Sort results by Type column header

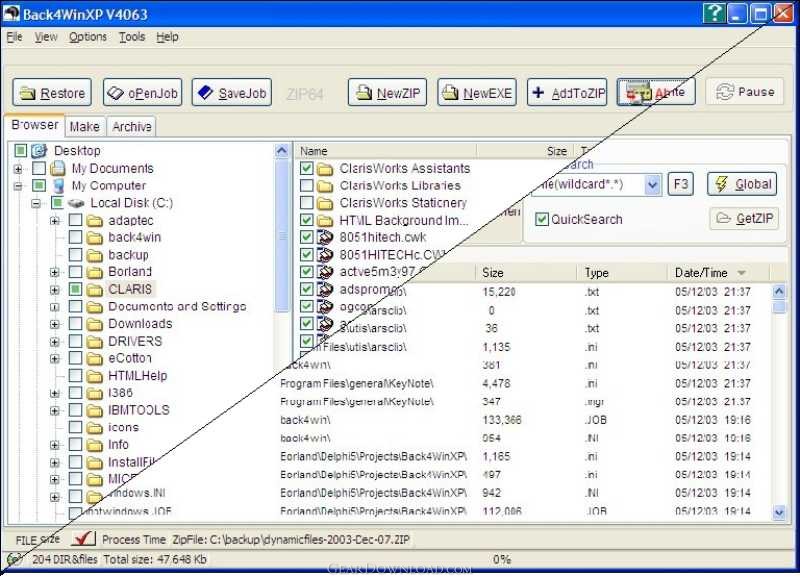621,273
